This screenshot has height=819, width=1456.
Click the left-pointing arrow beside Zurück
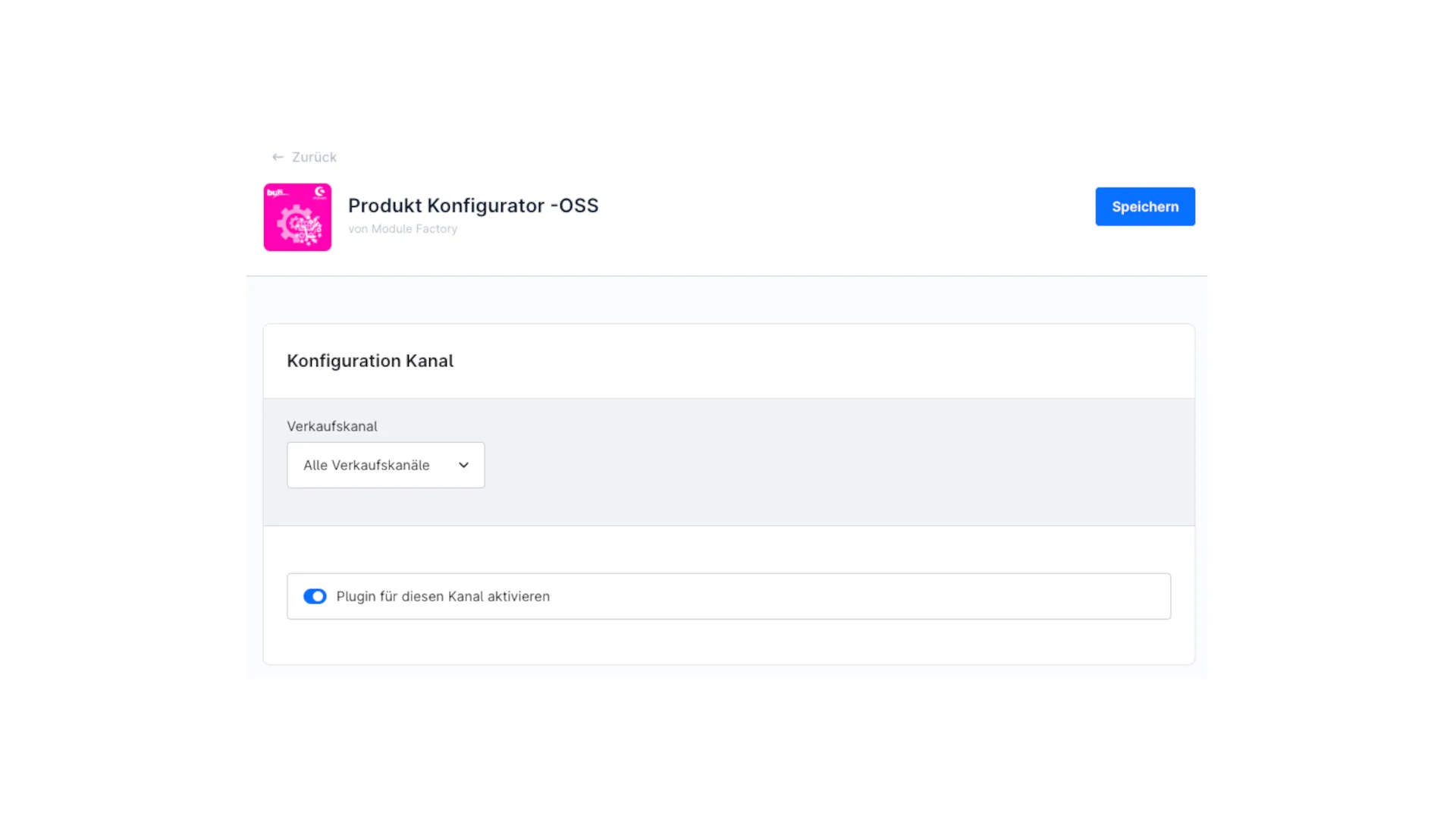[278, 156]
